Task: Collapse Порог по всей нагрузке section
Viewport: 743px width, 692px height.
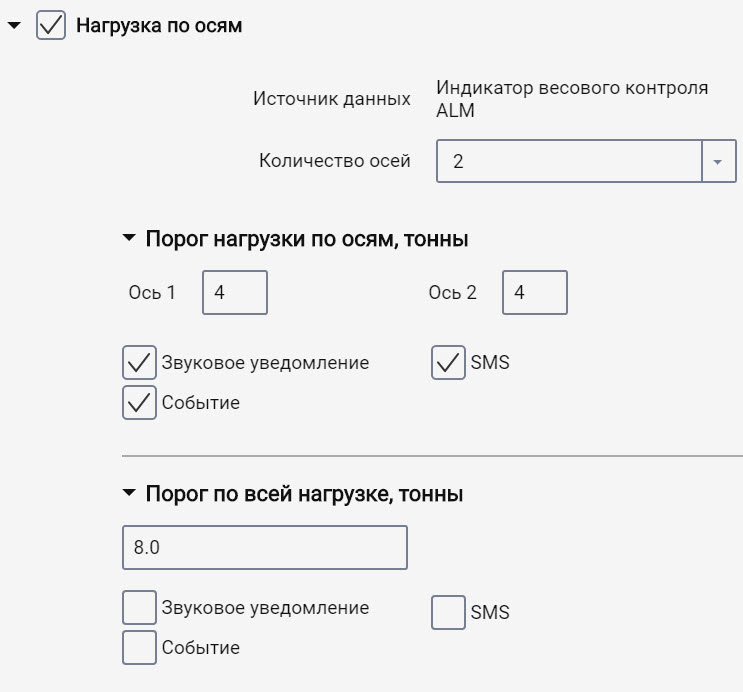Action: (x=129, y=493)
